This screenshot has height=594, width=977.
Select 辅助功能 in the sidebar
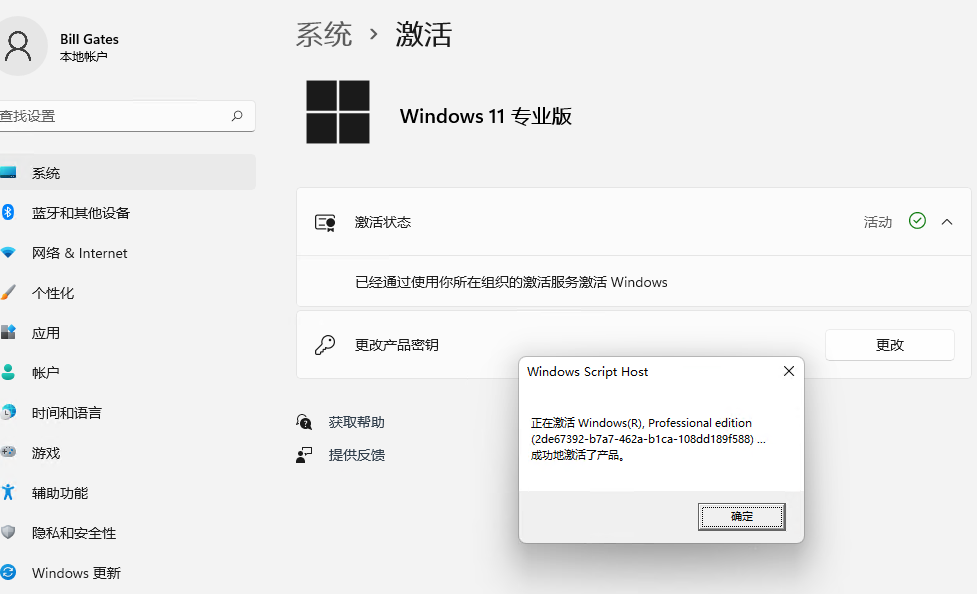coord(62,493)
